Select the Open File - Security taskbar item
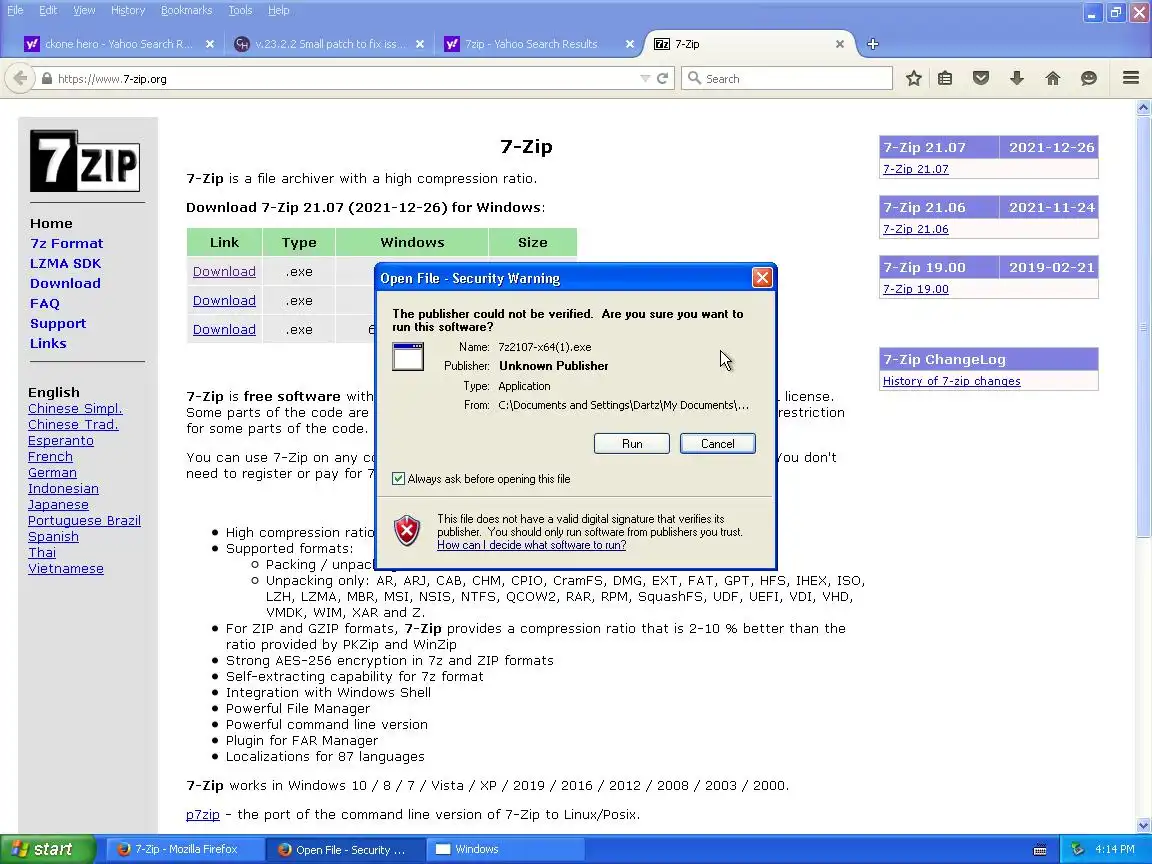The height and width of the screenshot is (864, 1152). click(x=345, y=849)
